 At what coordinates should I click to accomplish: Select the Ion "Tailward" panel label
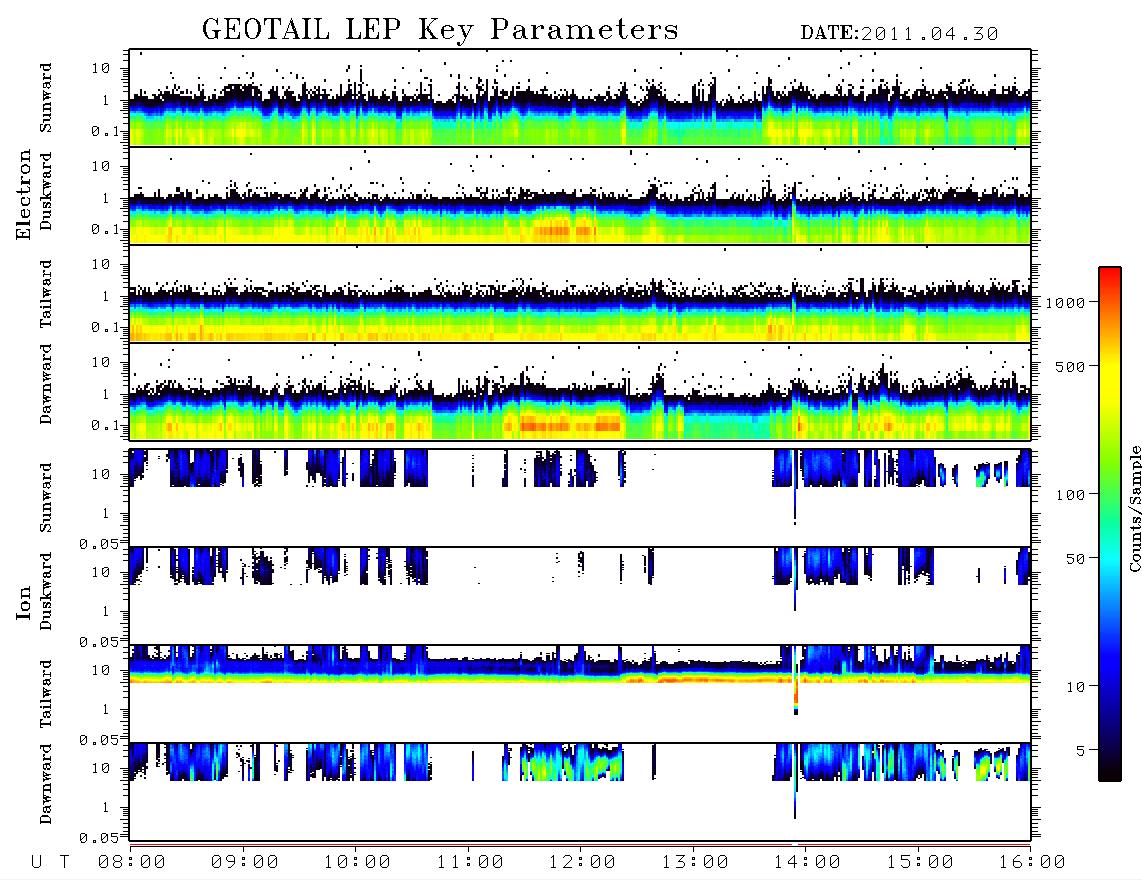tap(46, 694)
